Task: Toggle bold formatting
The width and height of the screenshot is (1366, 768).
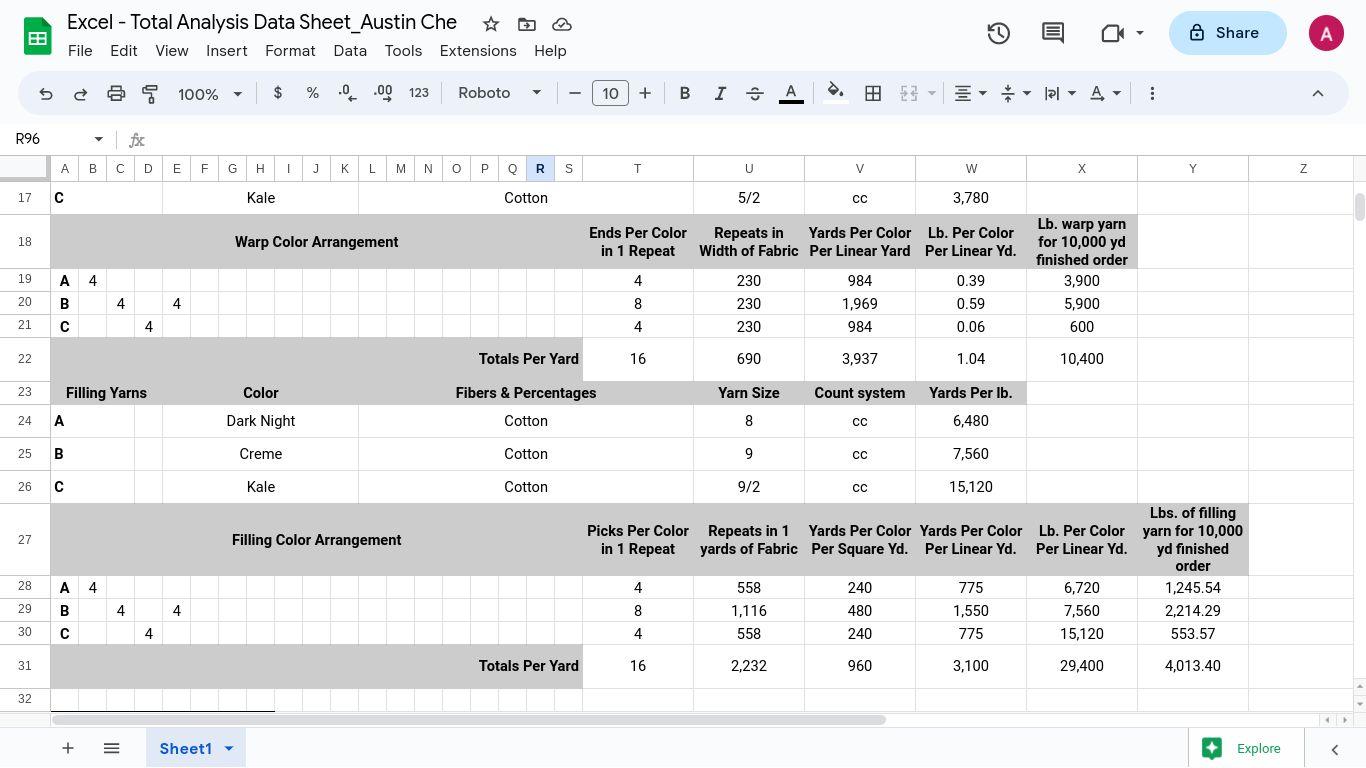Action: 685,93
